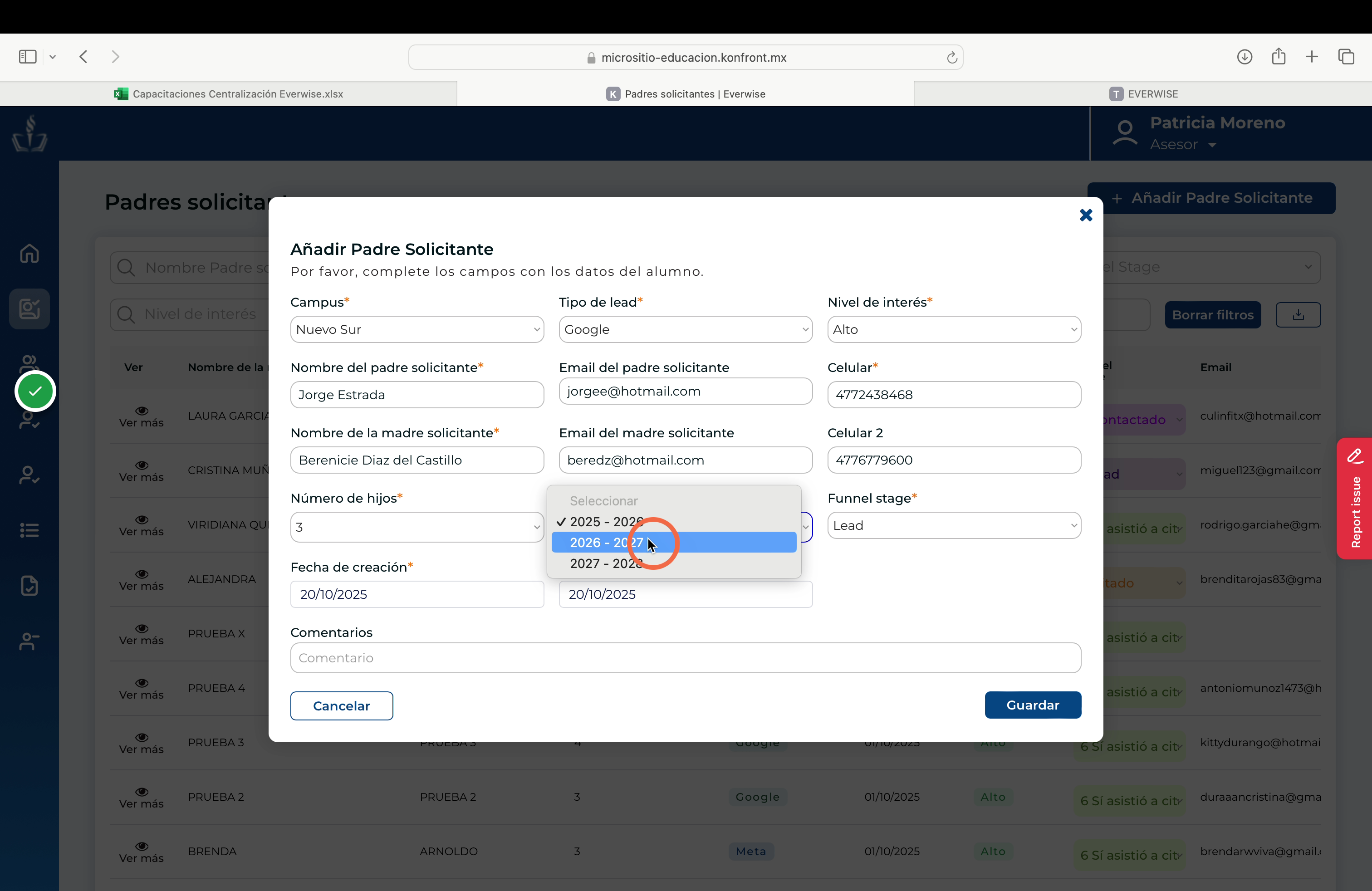This screenshot has width=1372, height=891.
Task: Select 2027 - 2028 option
Action: point(674,563)
